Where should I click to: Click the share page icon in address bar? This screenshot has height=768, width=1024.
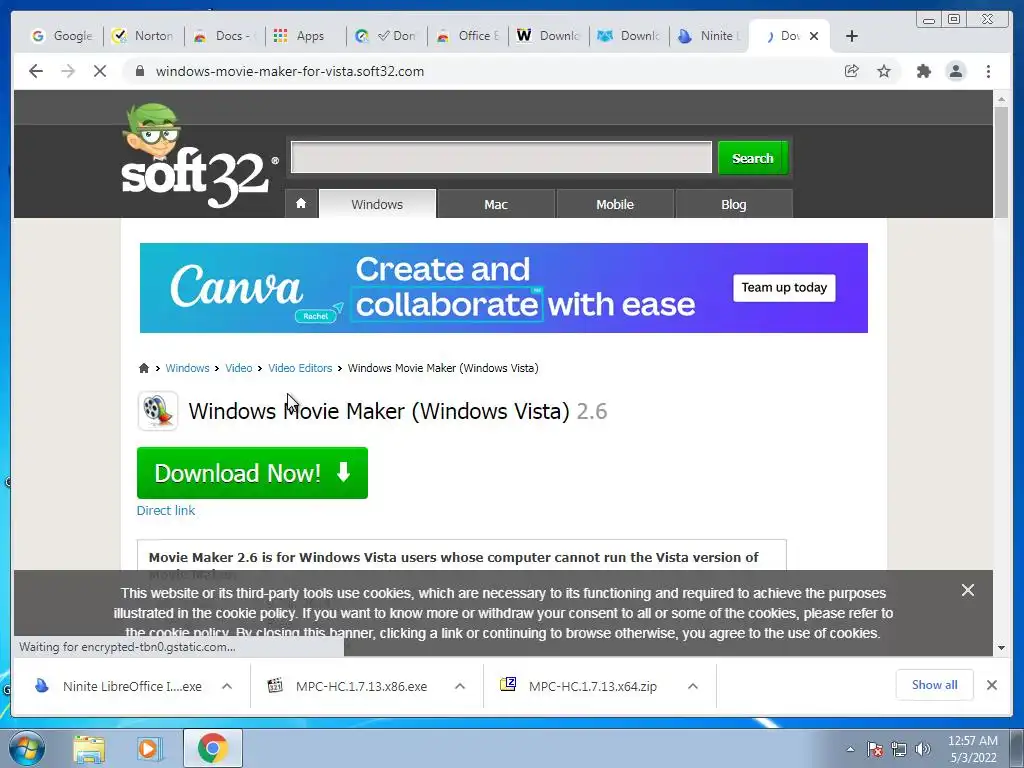pos(852,71)
